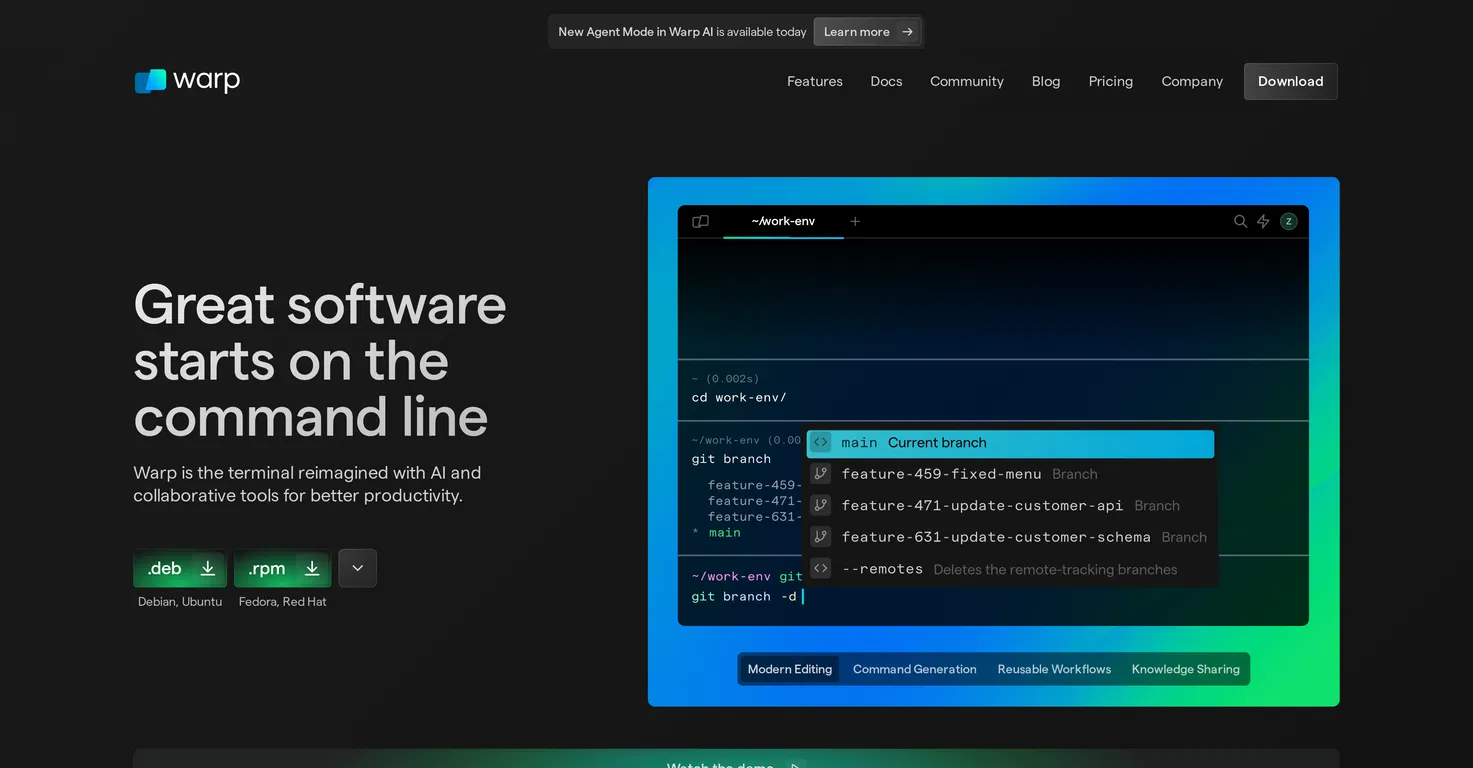Click the * main branch output line
Viewport: 1473px width, 768px height.
coord(716,532)
